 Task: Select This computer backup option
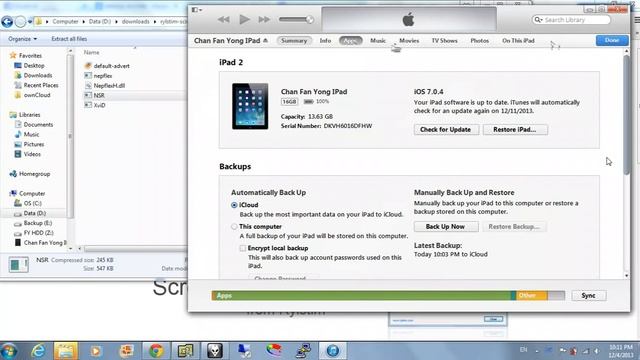[x=234, y=227]
